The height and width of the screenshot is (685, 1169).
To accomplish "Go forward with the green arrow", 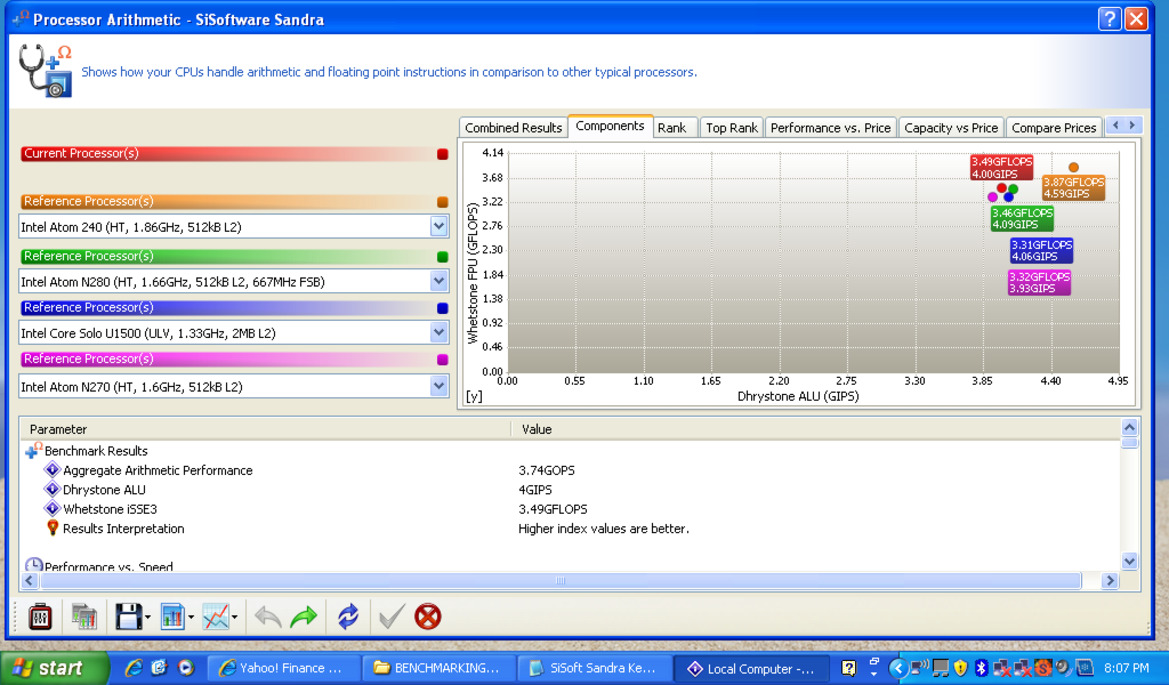I will pos(303,616).
